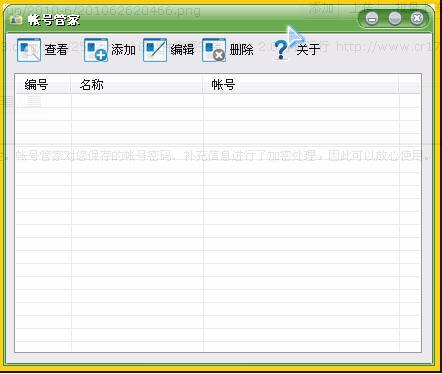Click the 编辑 (edit) pencil icon
Viewport: 442px width, 374px height.
155,50
